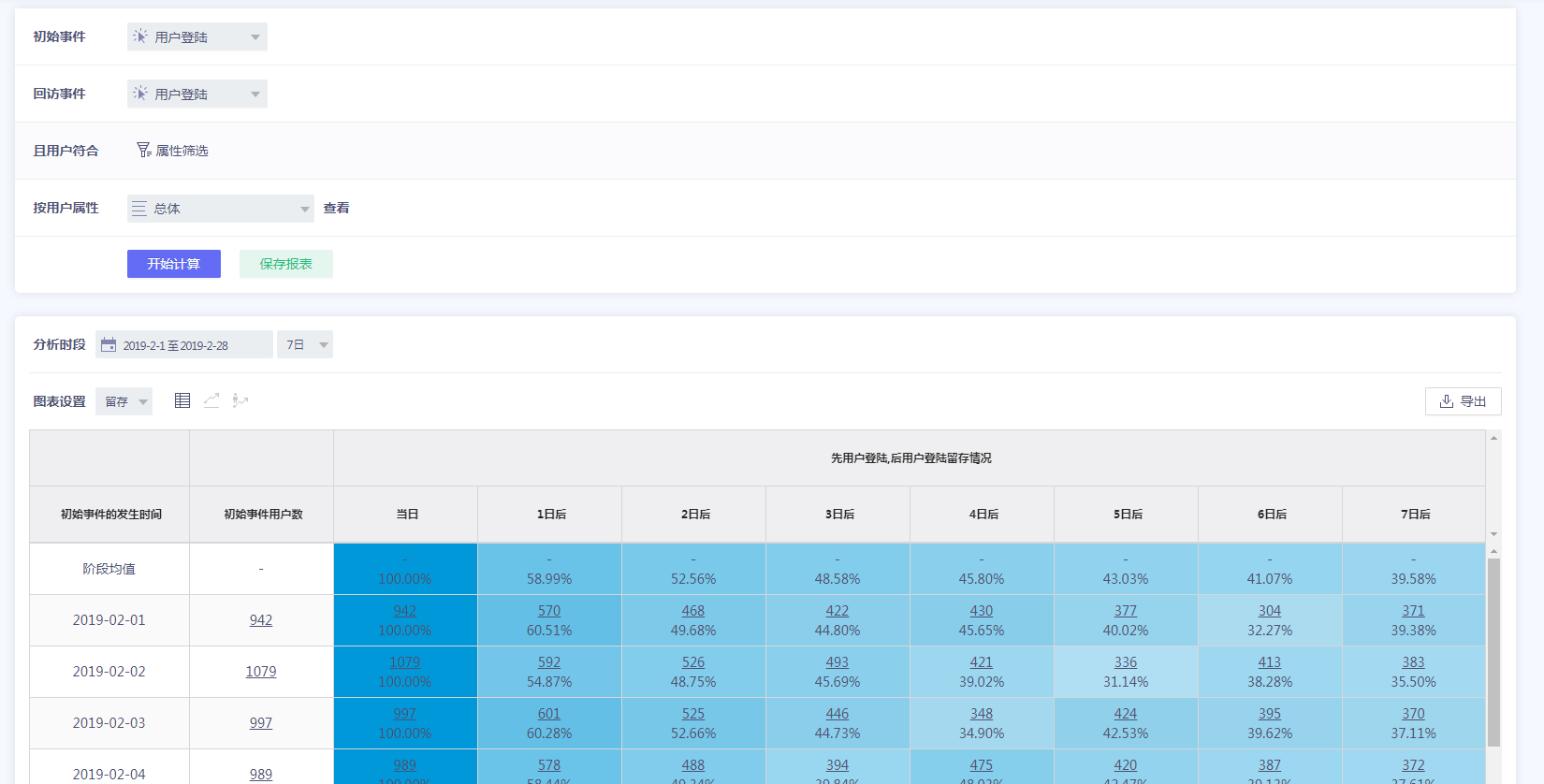The width and height of the screenshot is (1544, 784).
Task: Click the list icon in 总体 selector
Action: (139, 209)
